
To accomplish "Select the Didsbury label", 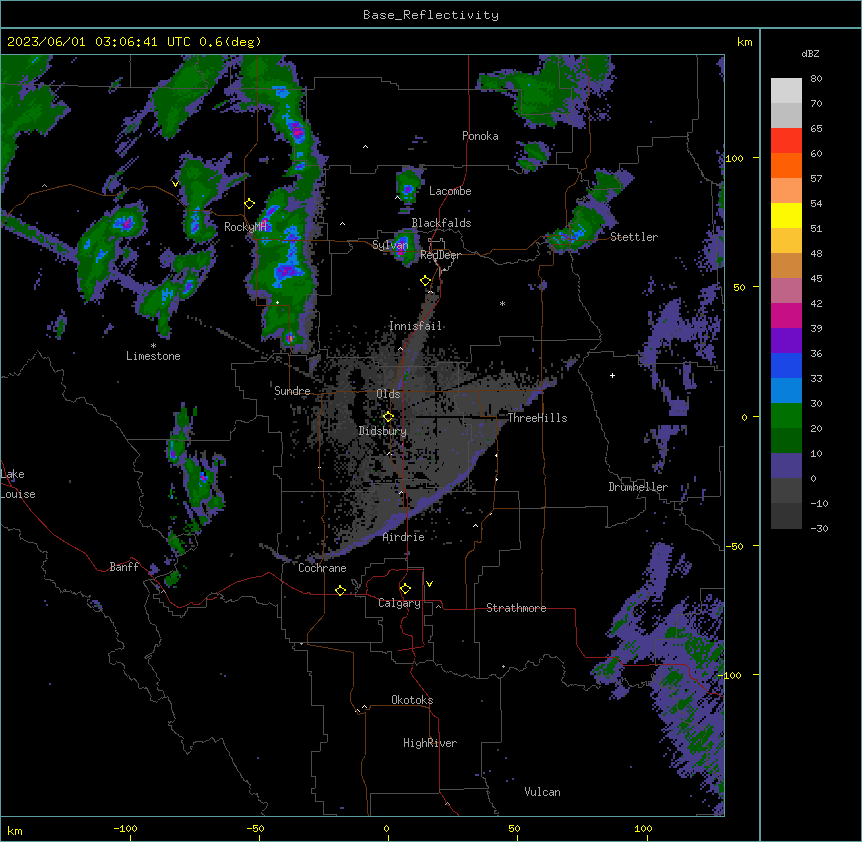I will tap(383, 431).
